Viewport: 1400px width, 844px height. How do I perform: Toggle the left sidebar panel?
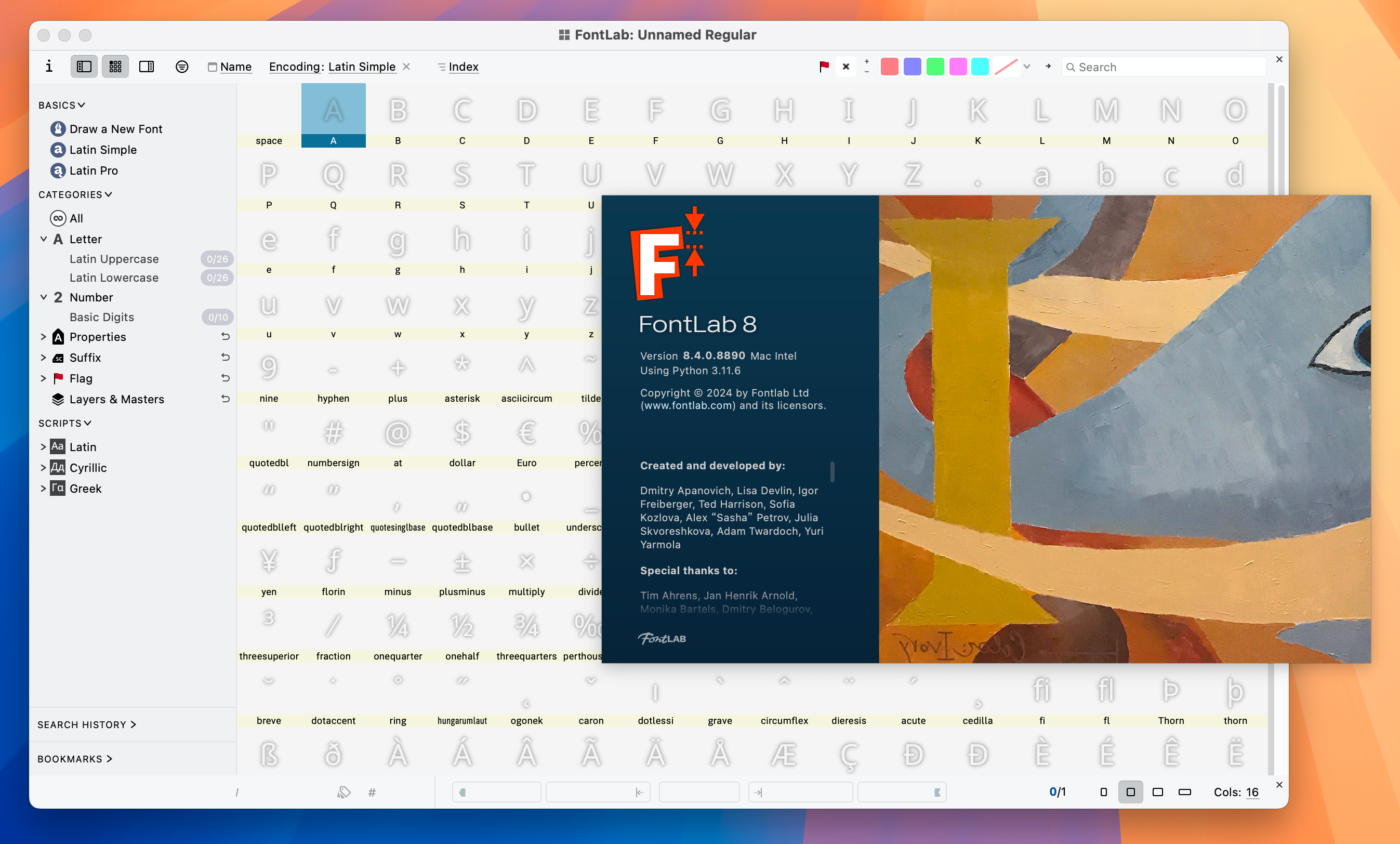click(x=84, y=67)
